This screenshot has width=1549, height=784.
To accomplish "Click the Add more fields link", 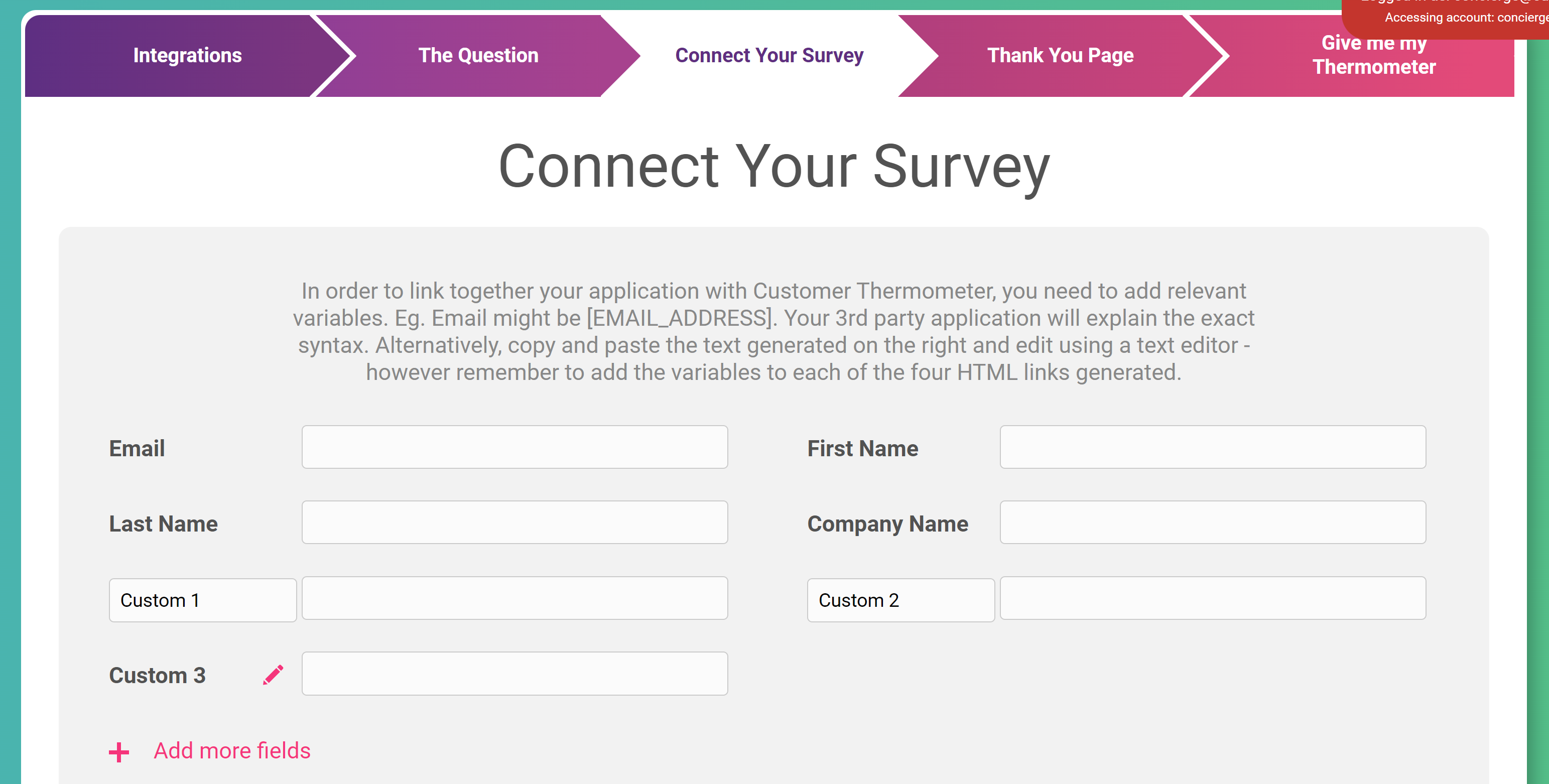I will click(232, 750).
